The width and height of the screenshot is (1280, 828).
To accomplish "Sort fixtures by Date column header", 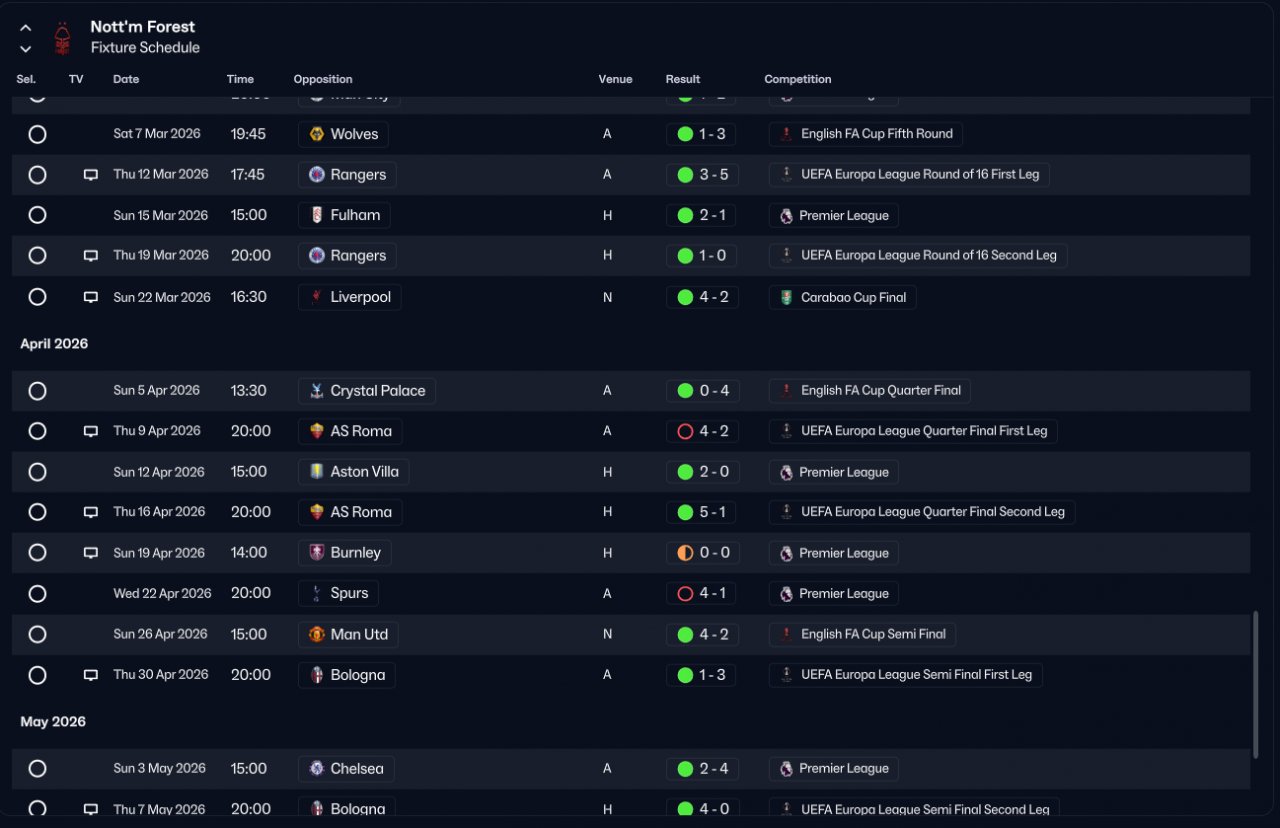I will click(x=126, y=79).
